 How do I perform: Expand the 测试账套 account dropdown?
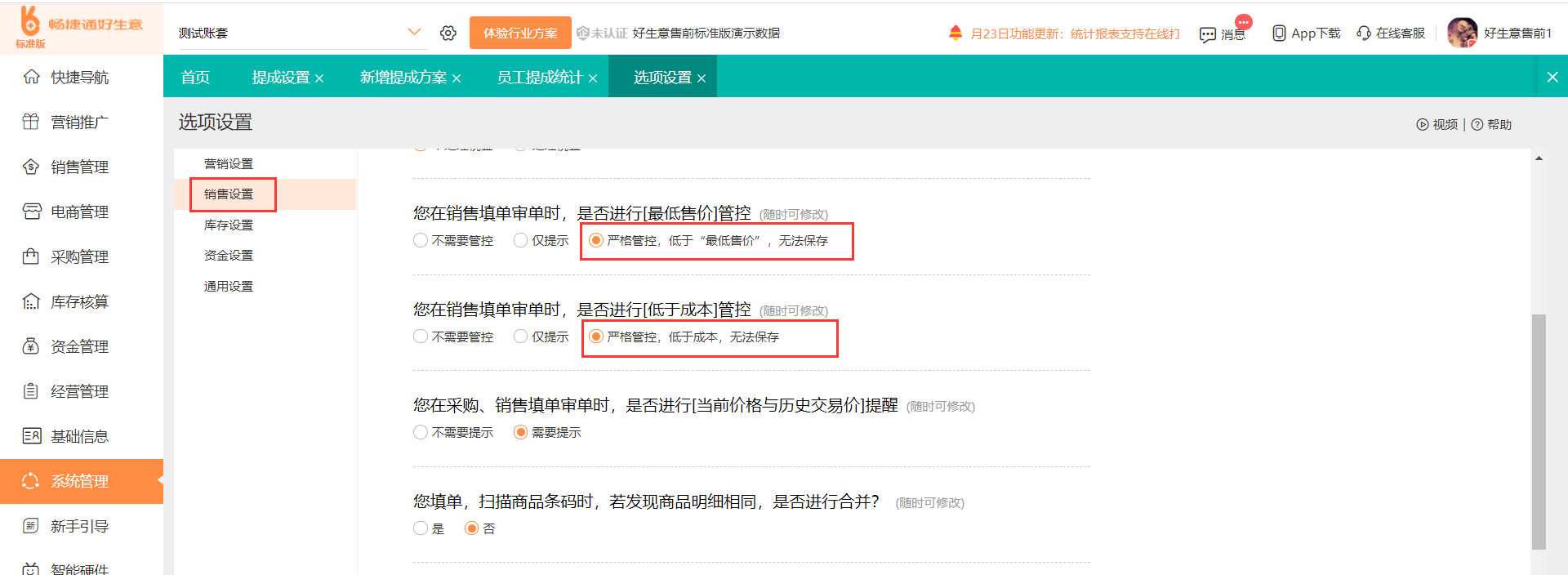pyautogui.click(x=414, y=32)
